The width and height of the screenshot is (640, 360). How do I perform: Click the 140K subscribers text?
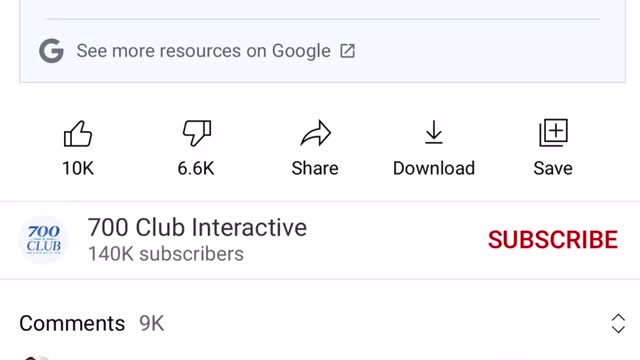click(x=166, y=254)
